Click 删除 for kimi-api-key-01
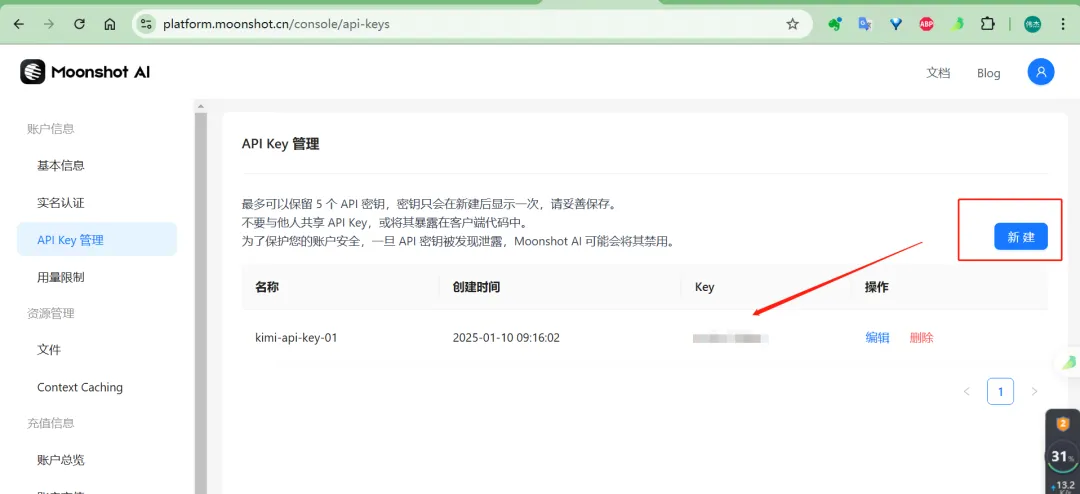Image resolution: width=1080 pixels, height=494 pixels. (x=921, y=338)
